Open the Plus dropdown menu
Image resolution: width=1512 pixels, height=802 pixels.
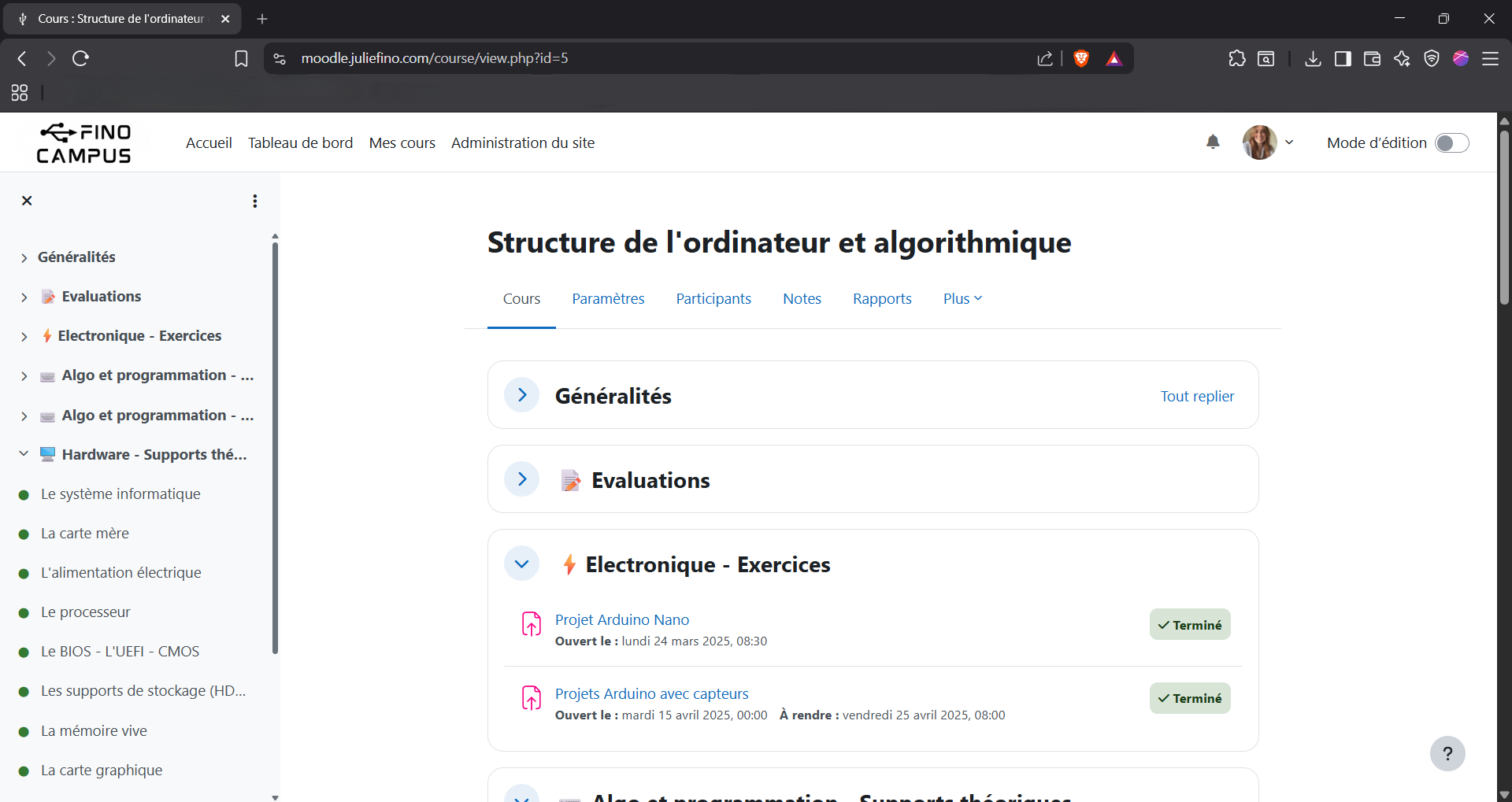coord(962,298)
